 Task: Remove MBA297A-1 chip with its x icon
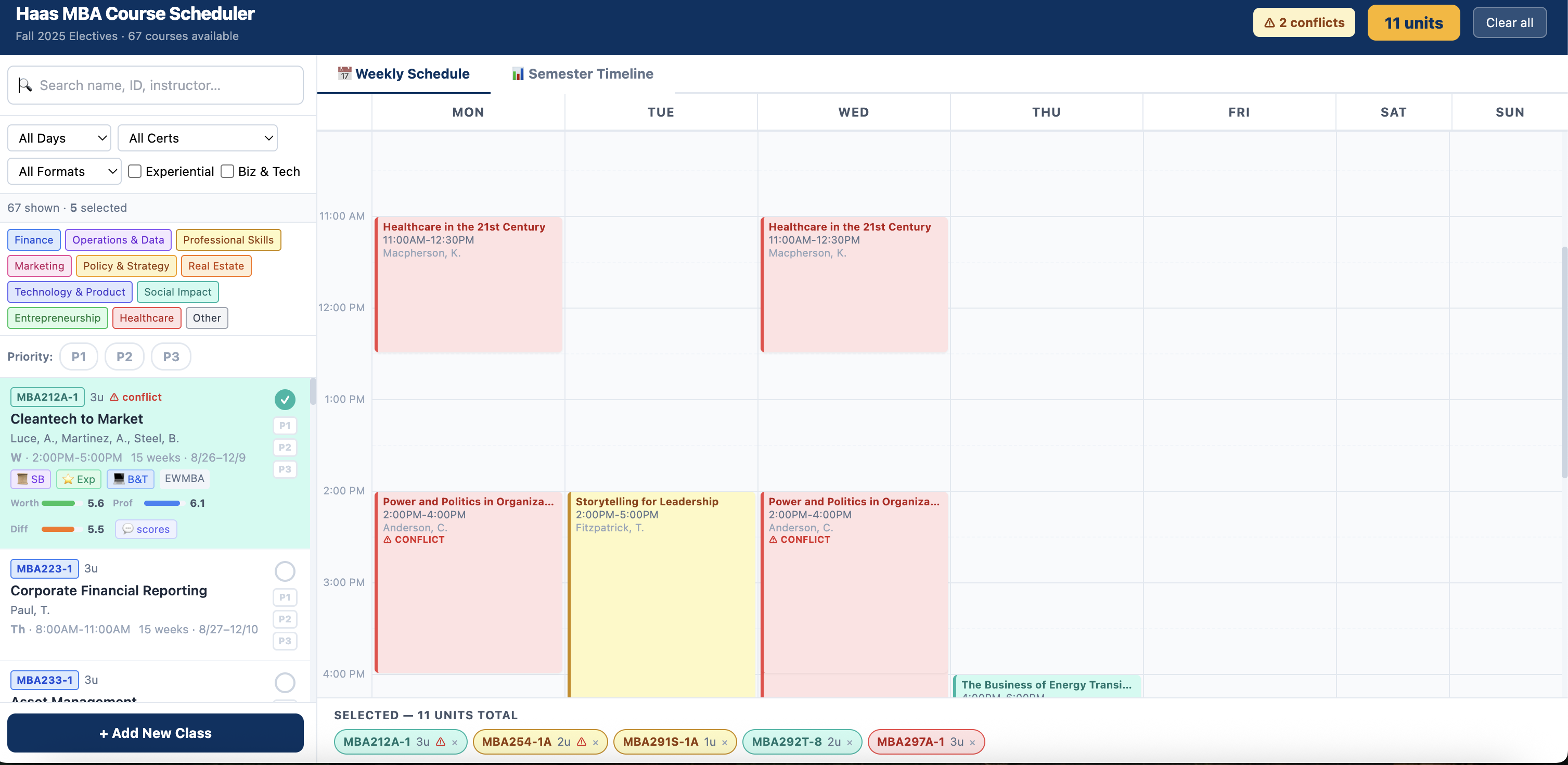point(973,743)
